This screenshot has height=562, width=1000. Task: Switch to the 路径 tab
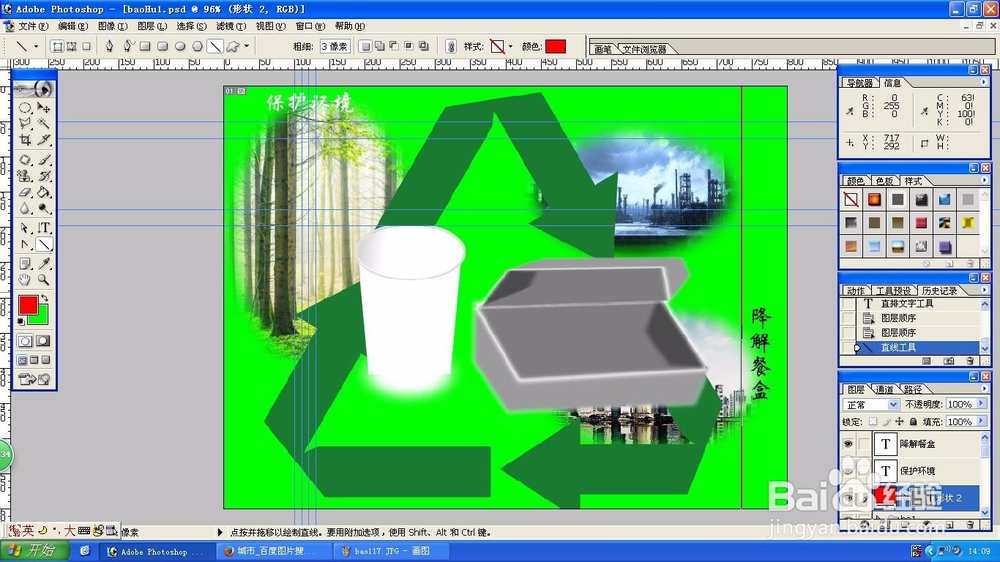[913, 389]
